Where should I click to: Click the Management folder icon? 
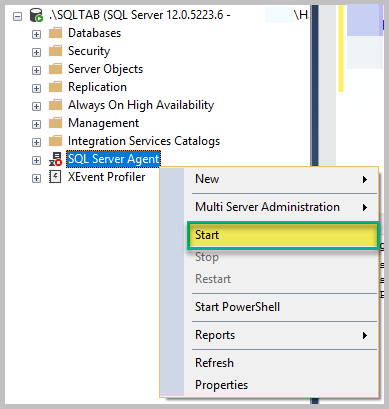55,123
